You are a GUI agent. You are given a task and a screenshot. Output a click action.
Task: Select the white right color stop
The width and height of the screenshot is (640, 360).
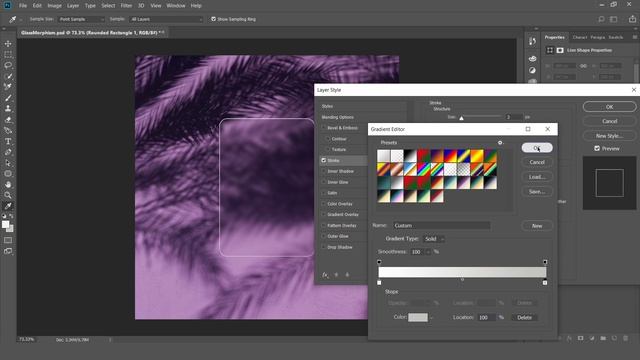(x=545, y=282)
